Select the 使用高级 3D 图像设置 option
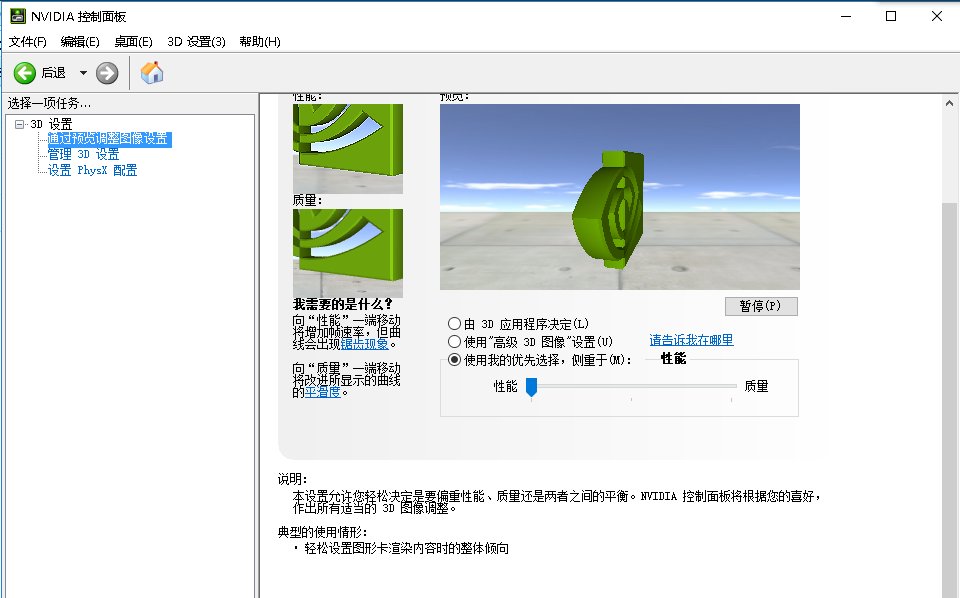960x598 pixels. click(455, 341)
